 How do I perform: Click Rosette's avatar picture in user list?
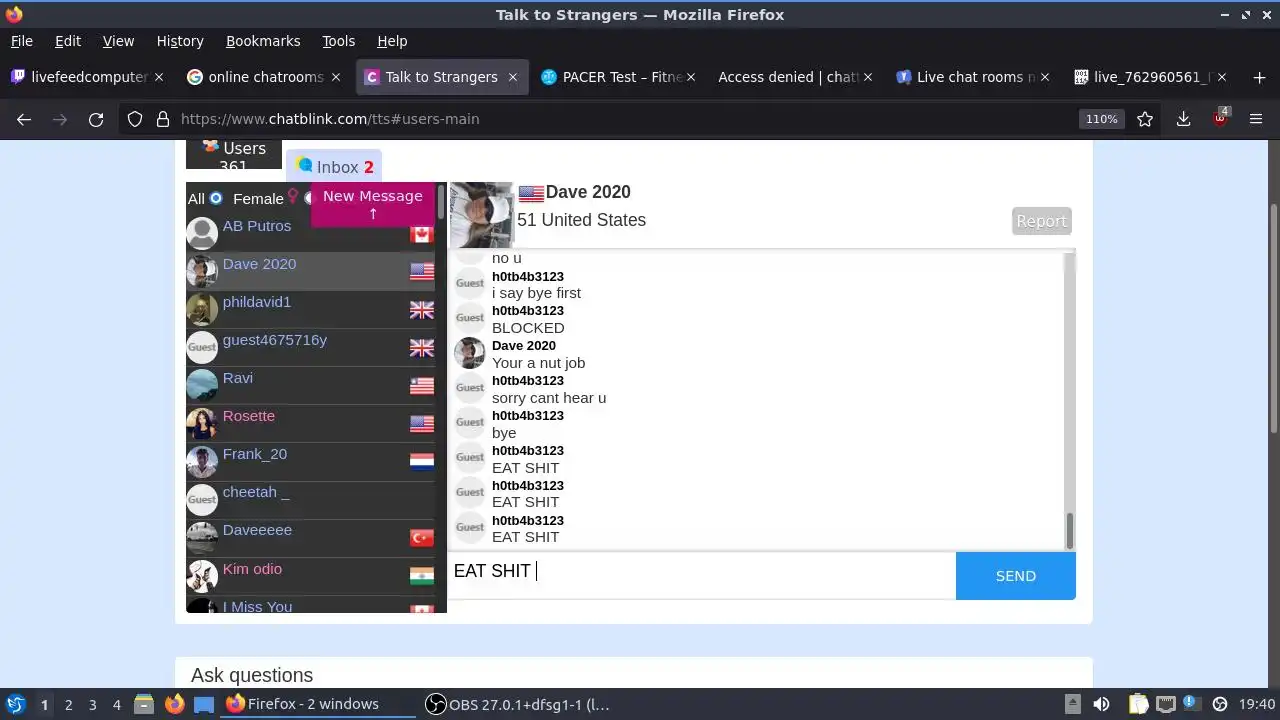pos(202,423)
